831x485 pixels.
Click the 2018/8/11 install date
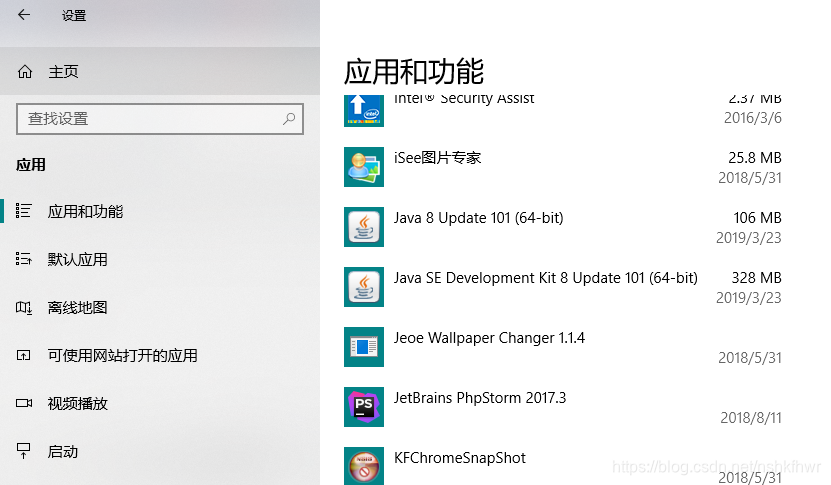click(x=750, y=418)
